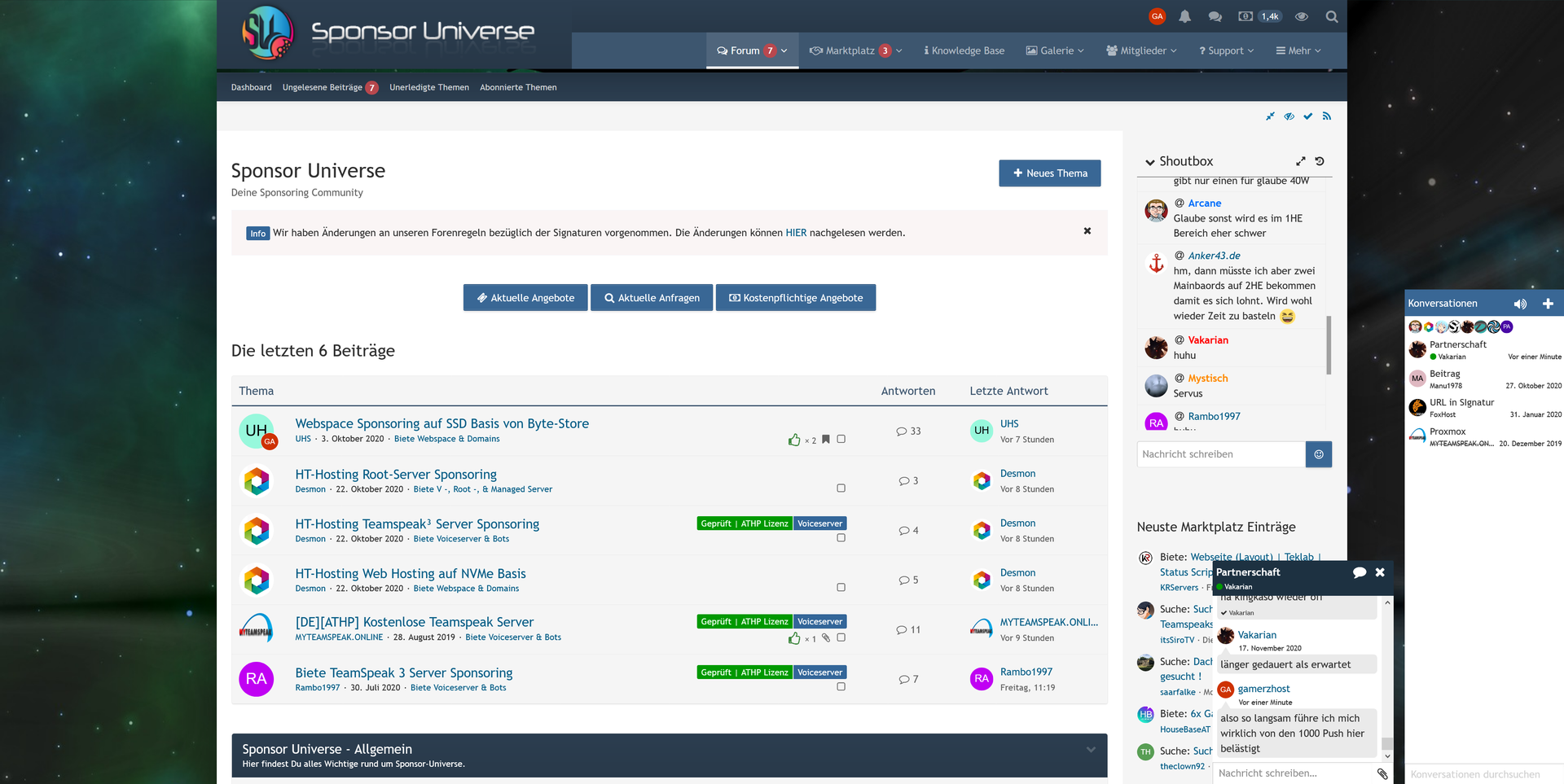Image resolution: width=1564 pixels, height=784 pixels.
Task: Select checkbox for HT-Hosting Root-Server Sponsoring
Action: point(841,488)
